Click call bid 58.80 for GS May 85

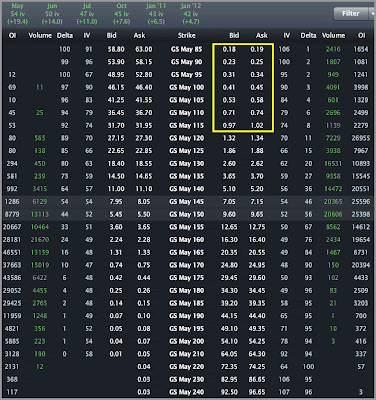click(x=116, y=49)
